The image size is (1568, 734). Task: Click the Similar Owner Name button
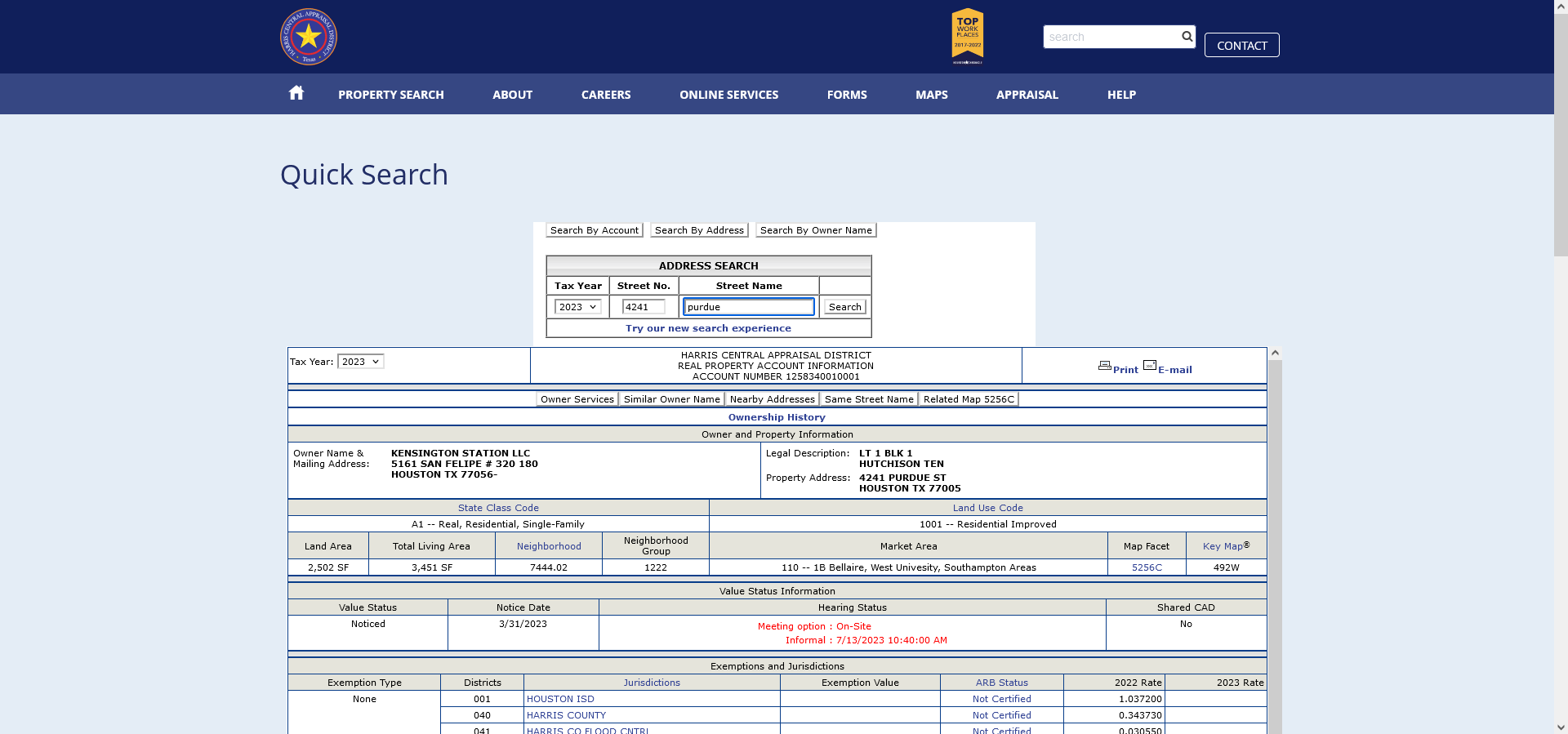click(x=672, y=399)
